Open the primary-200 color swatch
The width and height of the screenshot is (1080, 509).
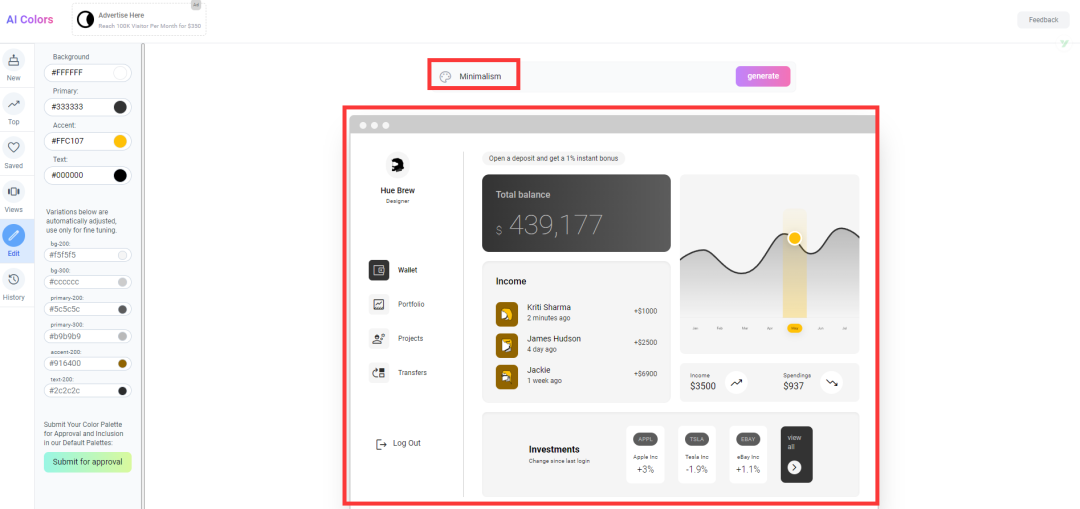point(123,309)
